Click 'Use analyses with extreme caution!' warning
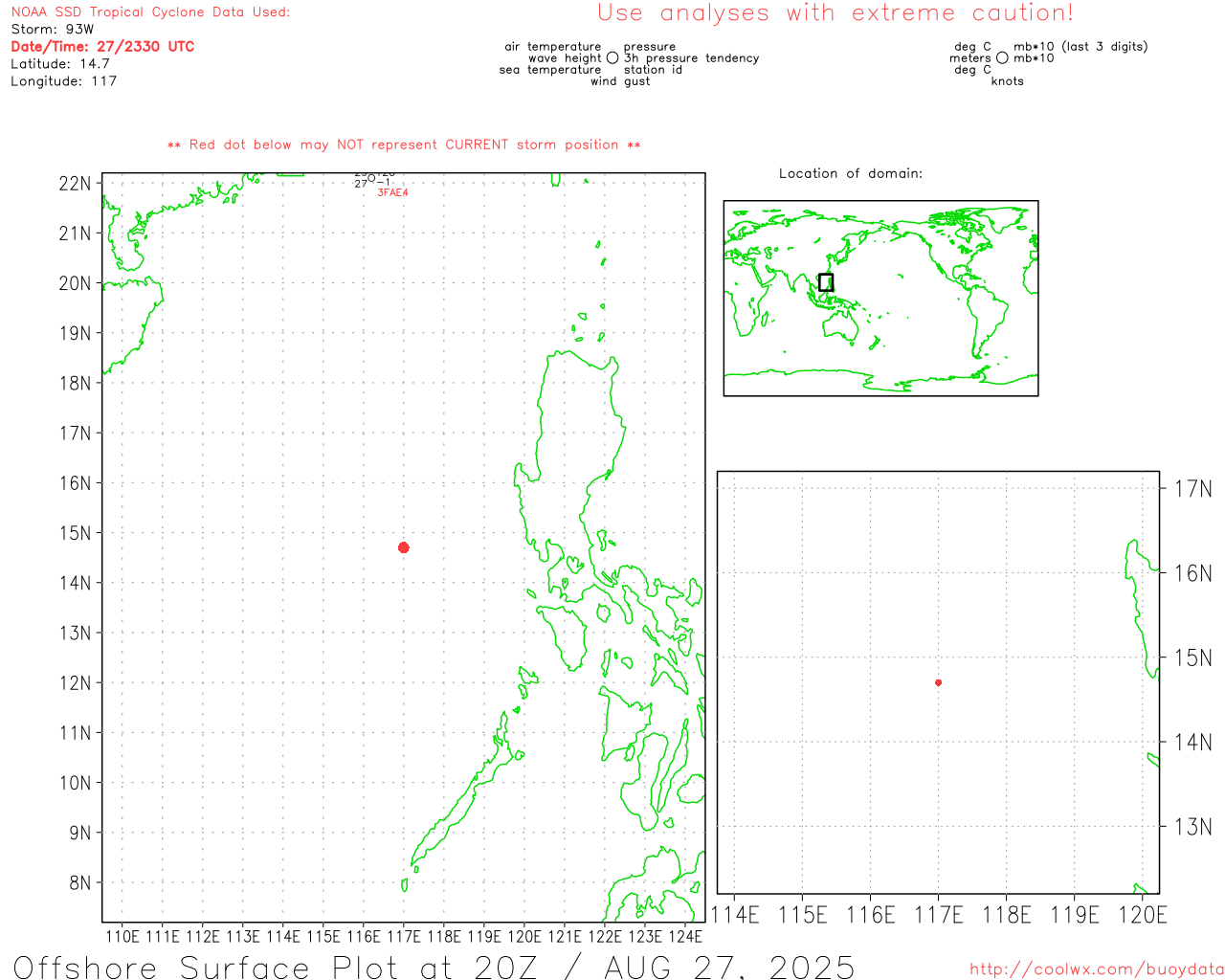Image resolution: width=1225 pixels, height=980 pixels. (x=835, y=13)
